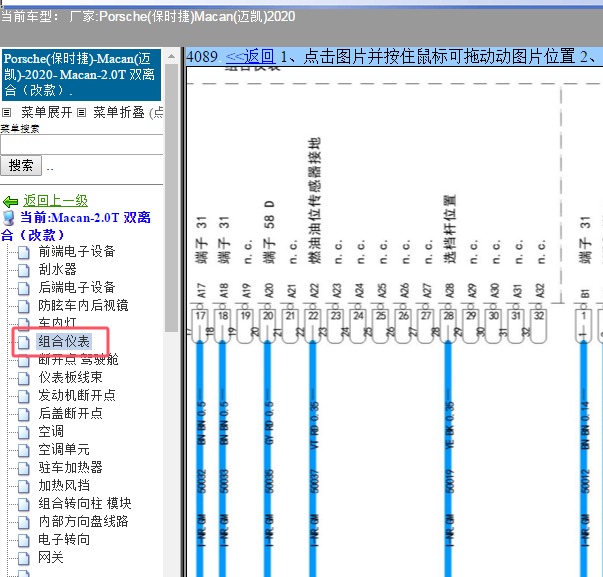
Task: Click the 返回上一级 green arrow icon
Action: [10, 202]
